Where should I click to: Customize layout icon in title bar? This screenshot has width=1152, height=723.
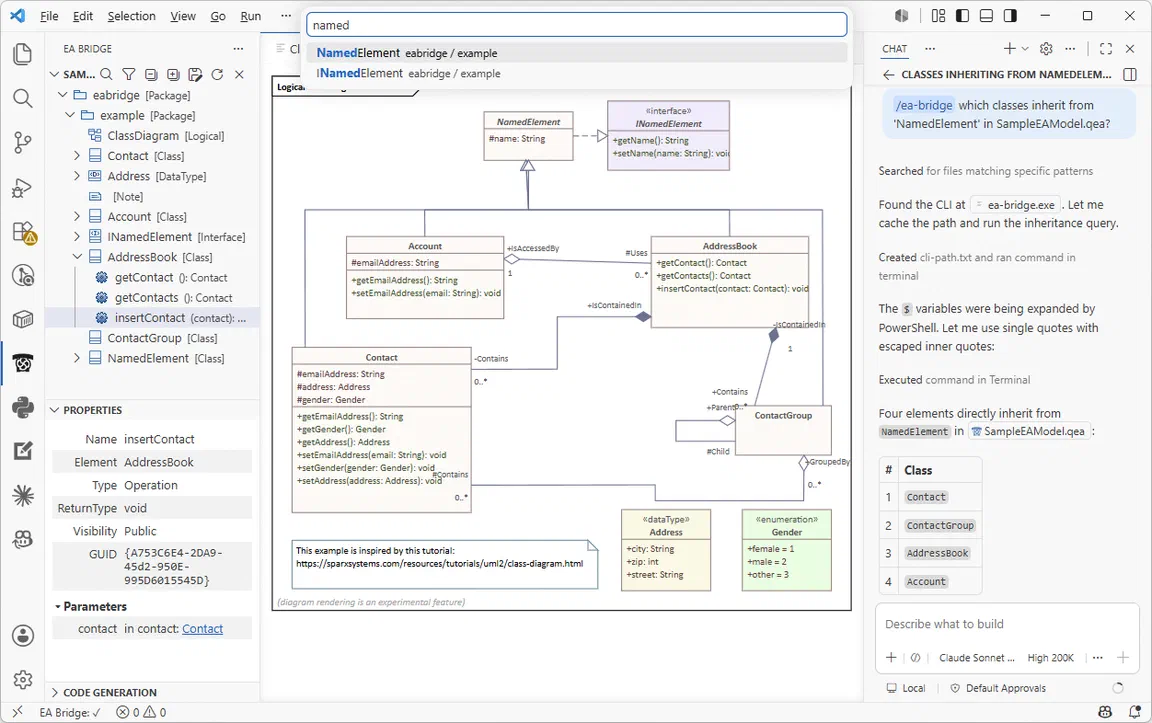(938, 15)
